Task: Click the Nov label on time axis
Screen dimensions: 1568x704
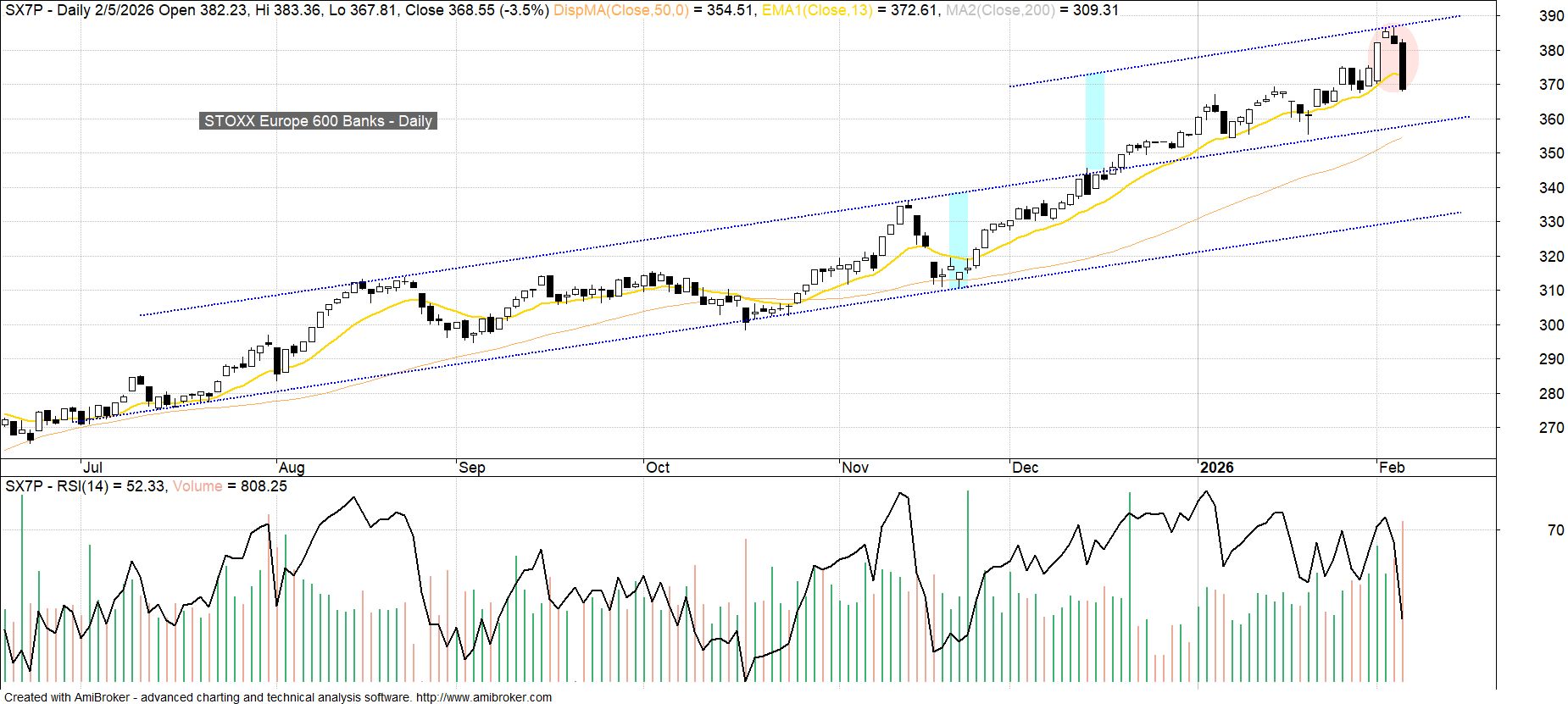Action: 855,468
